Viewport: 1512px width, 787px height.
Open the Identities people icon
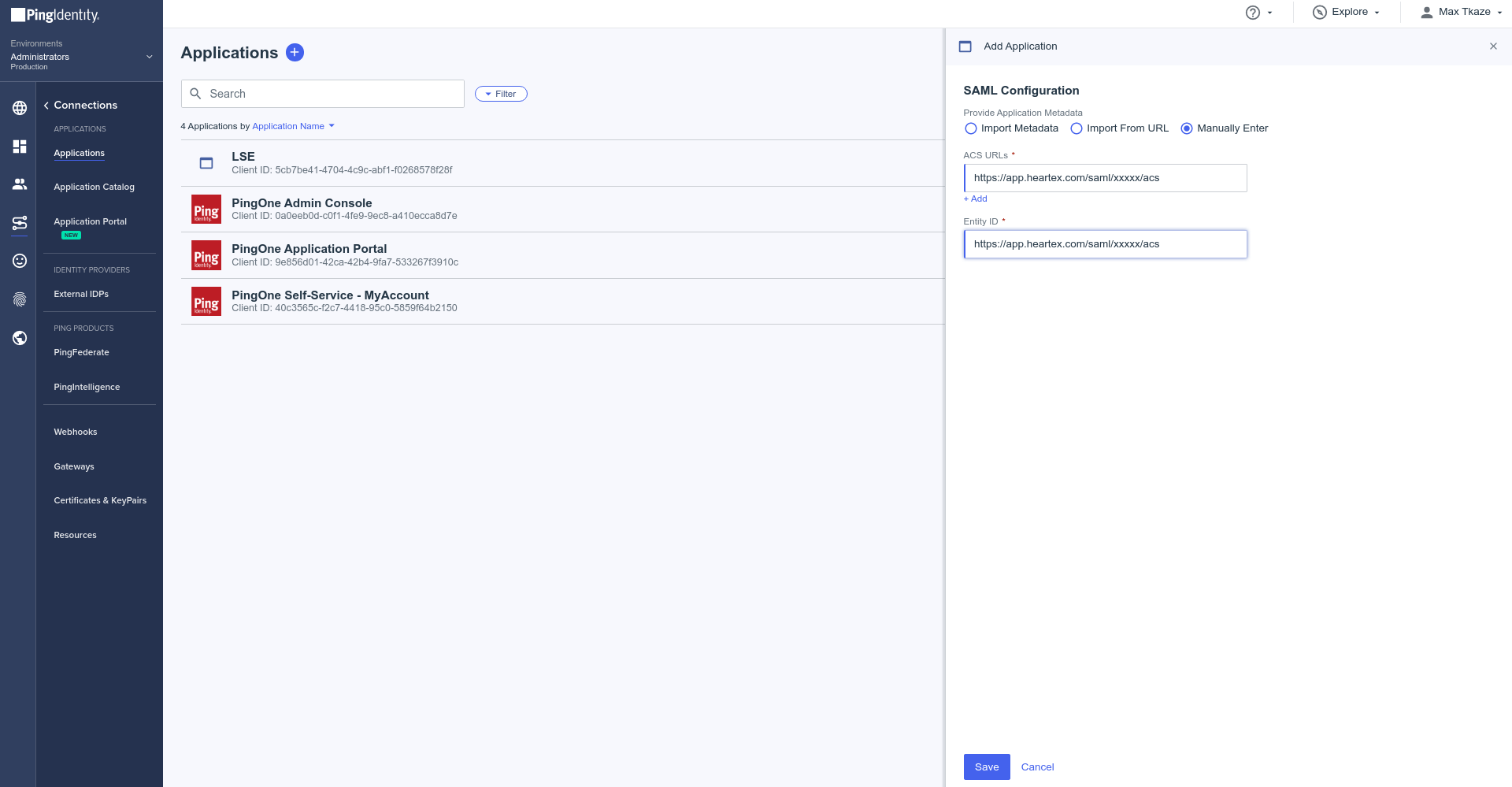coord(20,184)
